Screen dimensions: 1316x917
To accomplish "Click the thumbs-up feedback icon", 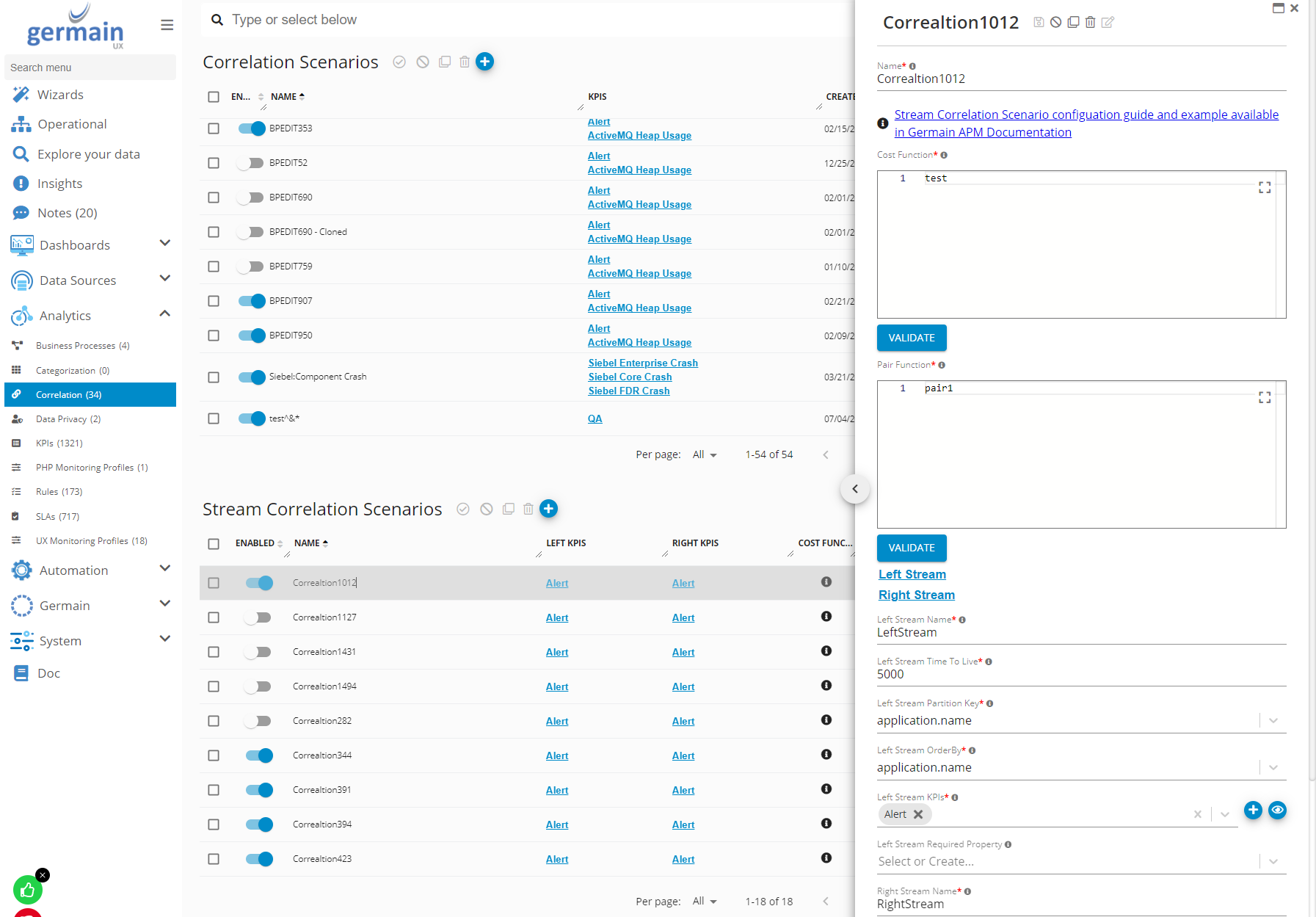I will [x=28, y=890].
